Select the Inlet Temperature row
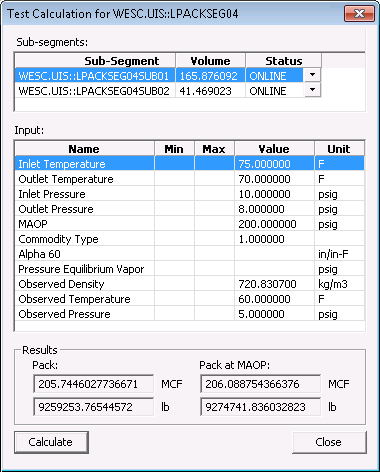Image resolution: width=380 pixels, height=472 pixels. click(x=190, y=164)
